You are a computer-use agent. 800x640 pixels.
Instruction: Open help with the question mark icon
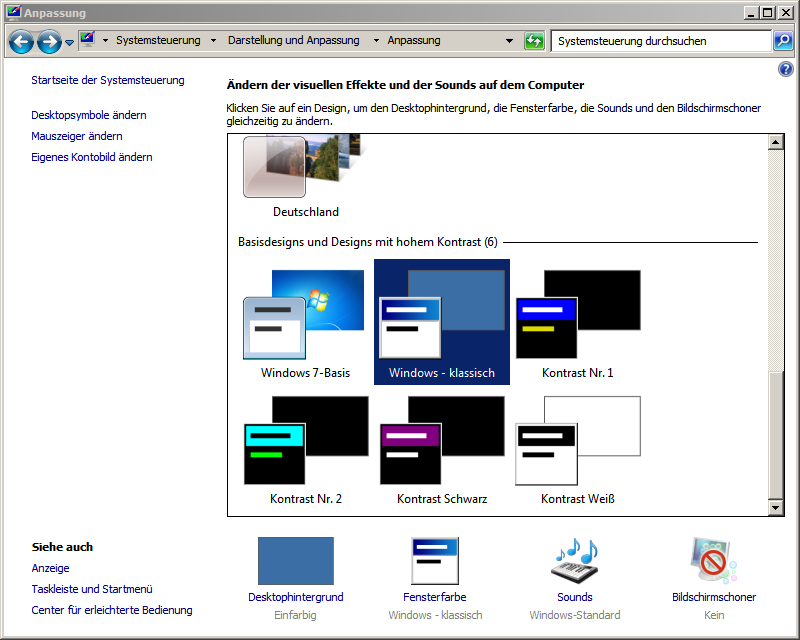pos(786,69)
